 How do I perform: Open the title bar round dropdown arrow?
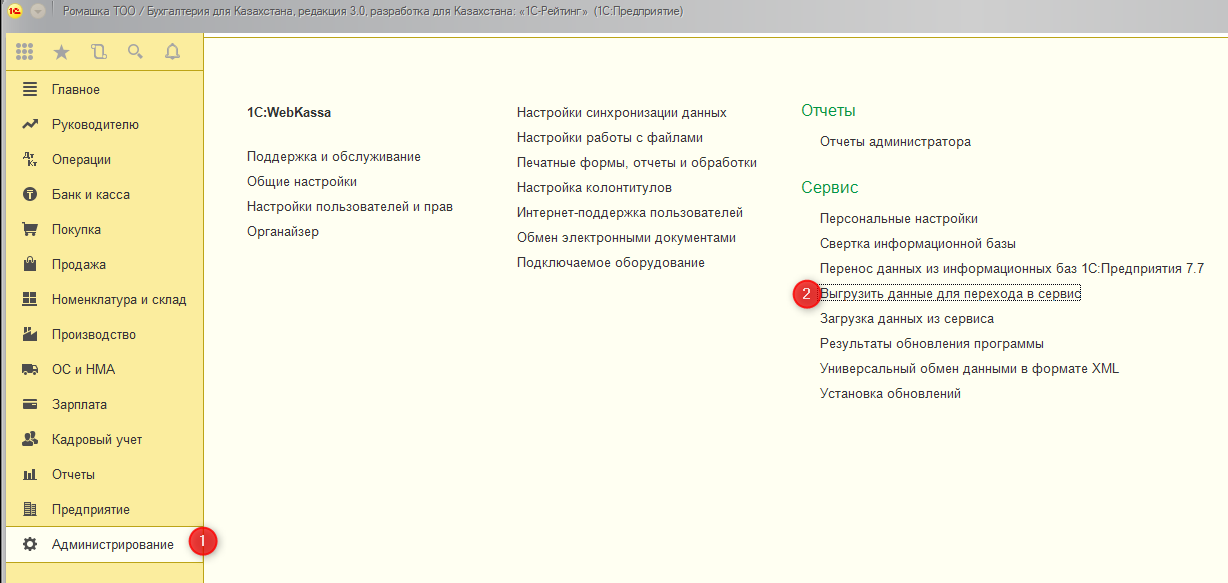[x=38, y=10]
